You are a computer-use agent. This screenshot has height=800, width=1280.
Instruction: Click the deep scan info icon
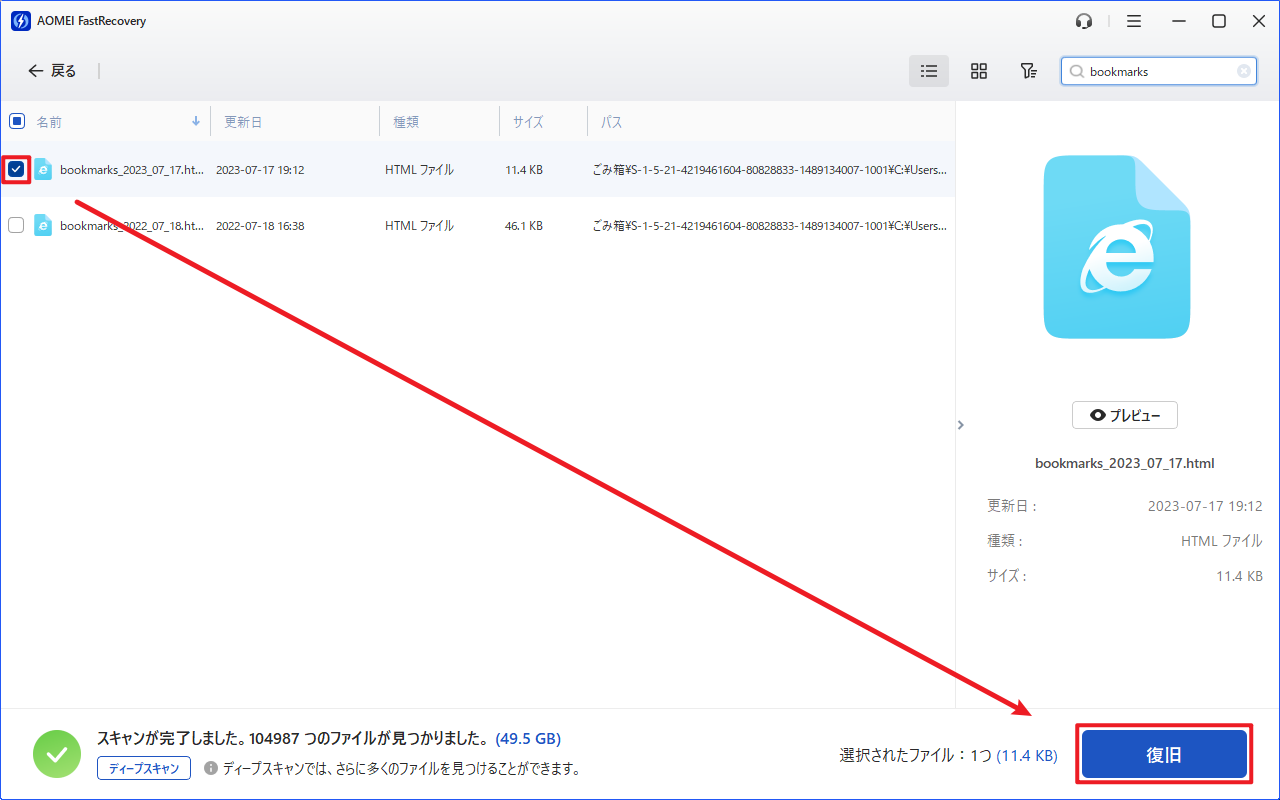[x=211, y=769]
